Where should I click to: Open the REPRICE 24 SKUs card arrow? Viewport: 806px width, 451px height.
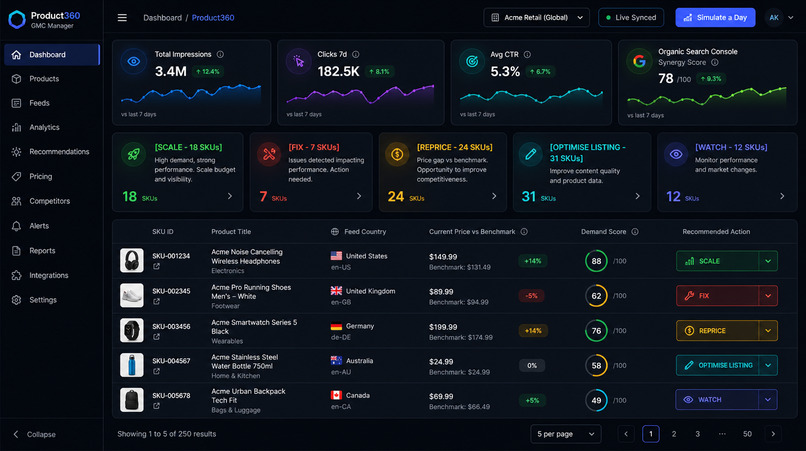click(494, 196)
